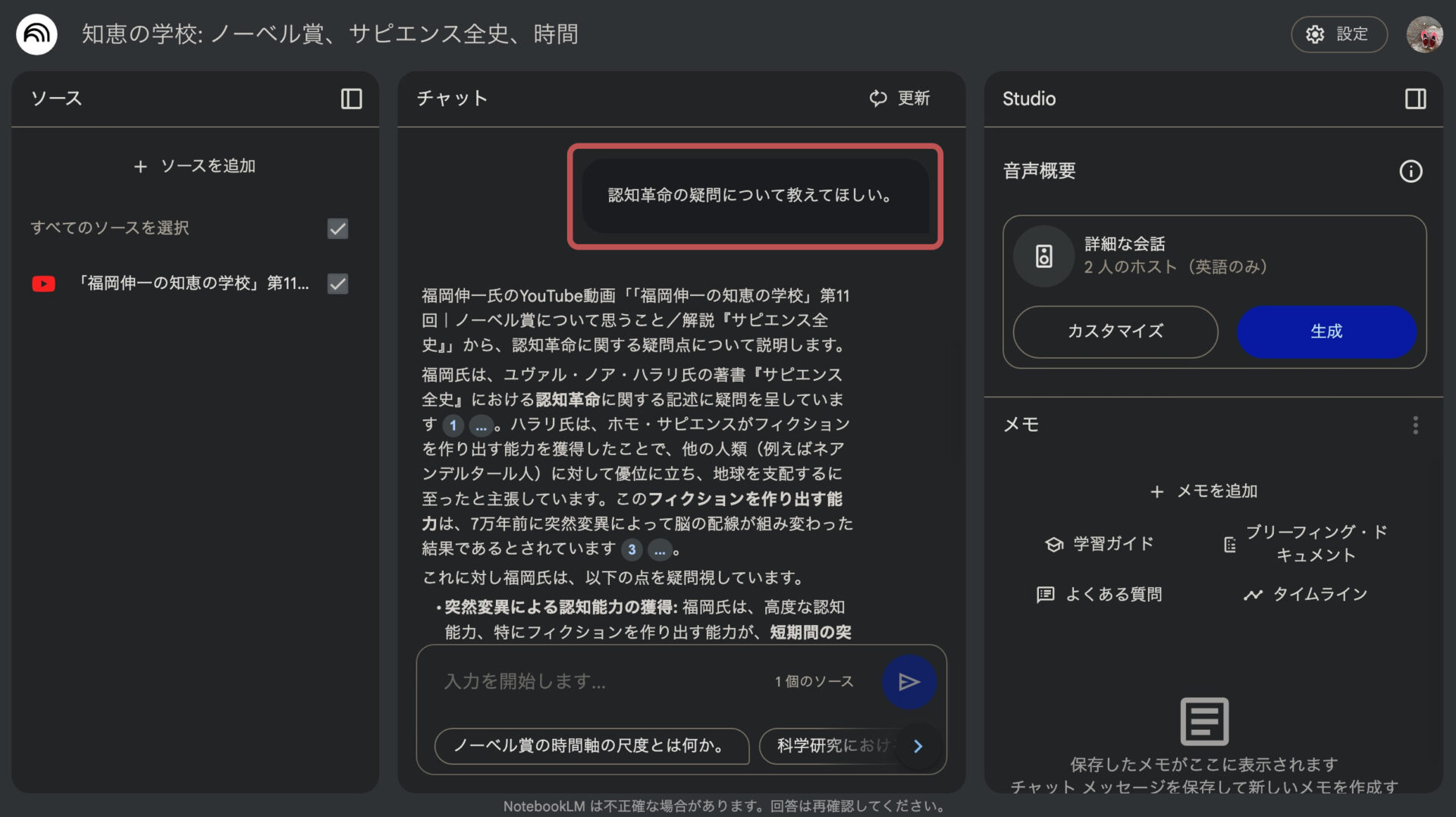Open メモ more options menu
This screenshot has height=817, width=1456.
1415,425
